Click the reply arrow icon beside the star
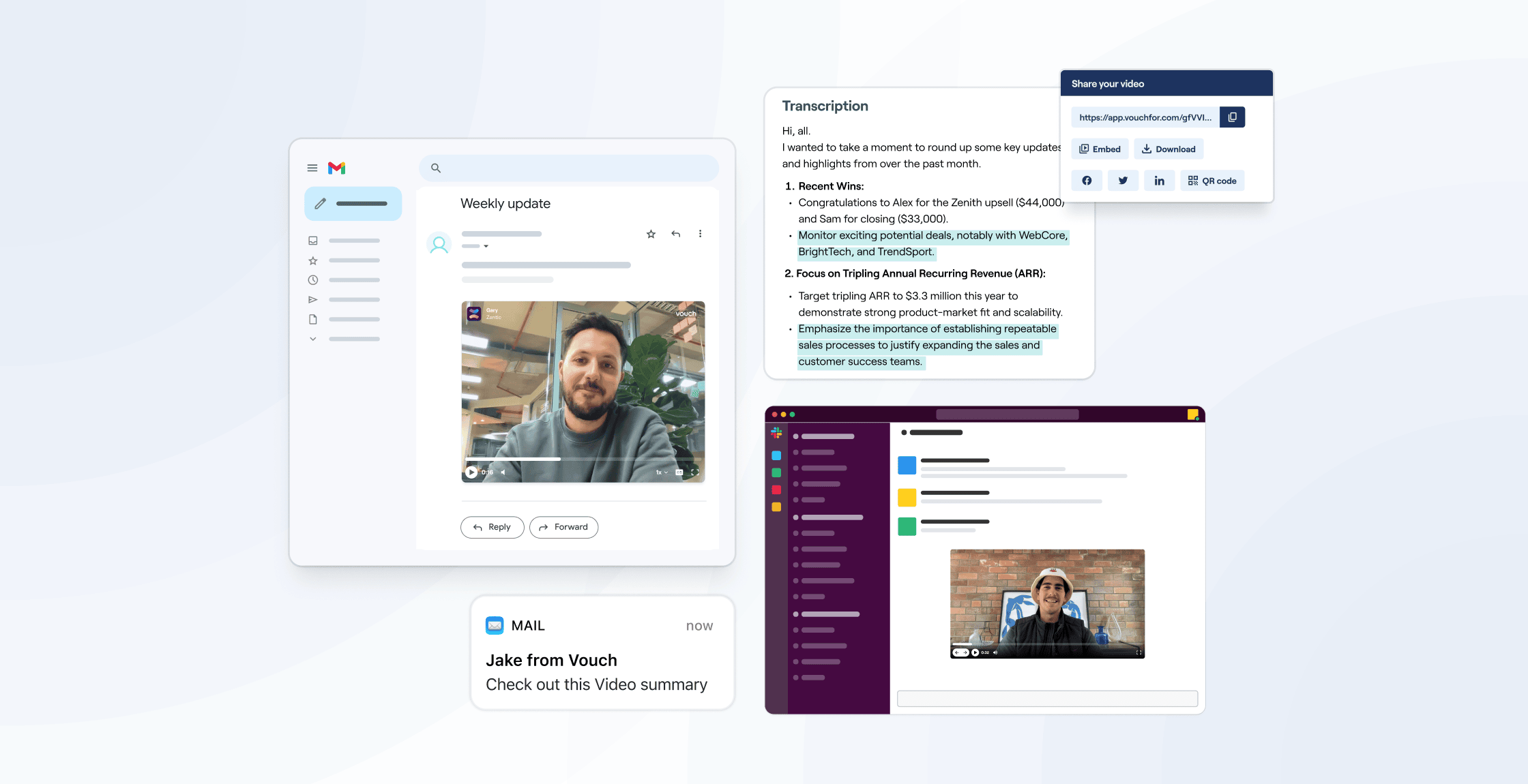Viewport: 1528px width, 784px height. click(x=675, y=234)
